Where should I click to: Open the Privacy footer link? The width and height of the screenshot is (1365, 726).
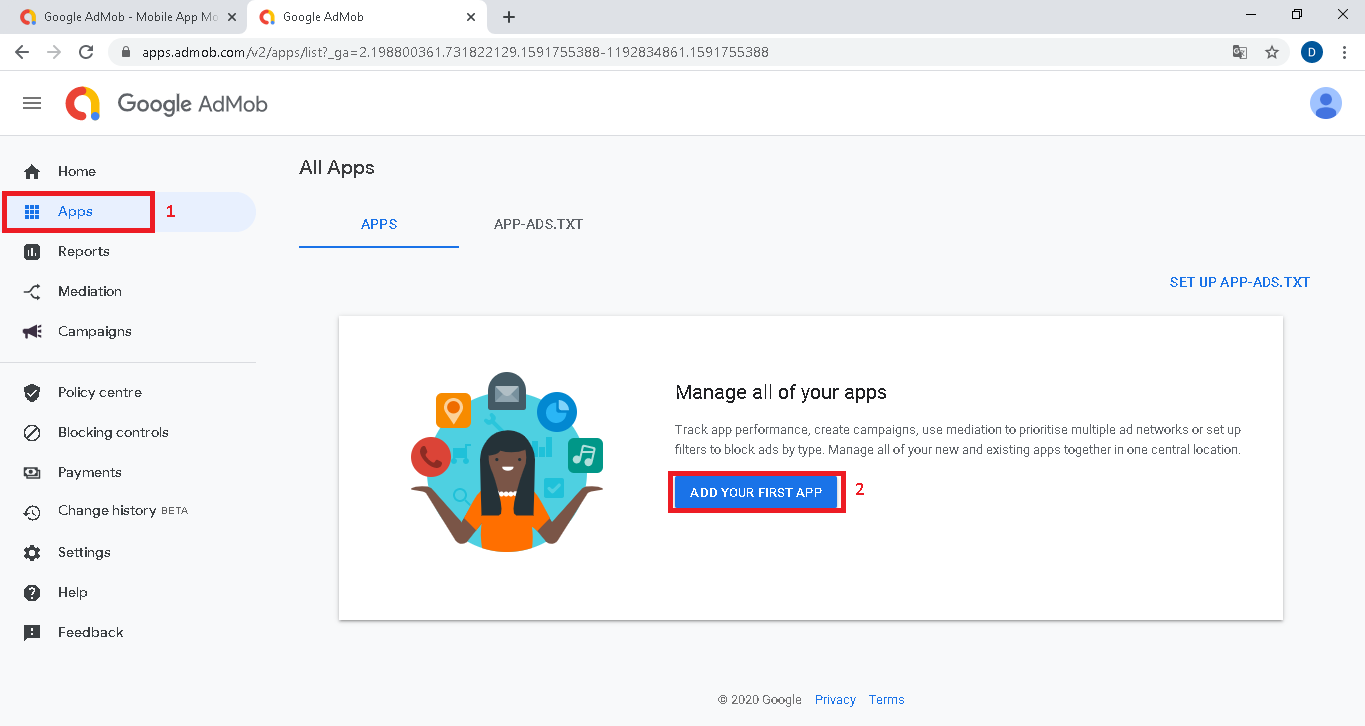(x=835, y=700)
